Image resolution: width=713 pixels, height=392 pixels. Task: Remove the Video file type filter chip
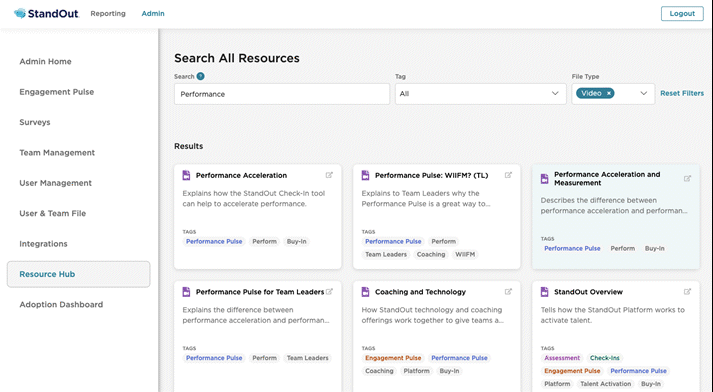click(x=609, y=93)
